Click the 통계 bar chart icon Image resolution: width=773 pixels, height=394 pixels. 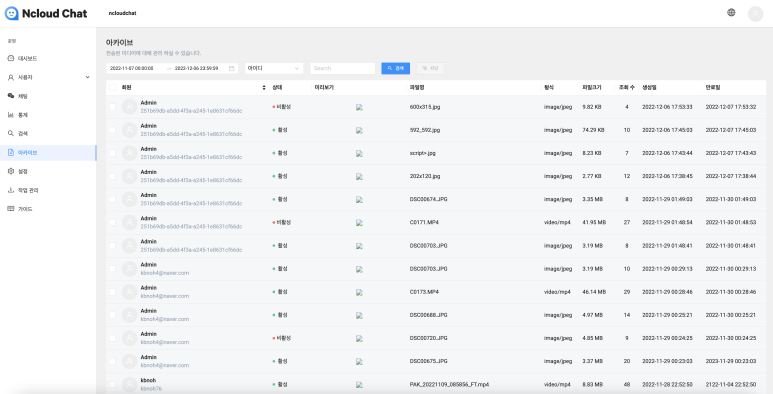pos(11,115)
